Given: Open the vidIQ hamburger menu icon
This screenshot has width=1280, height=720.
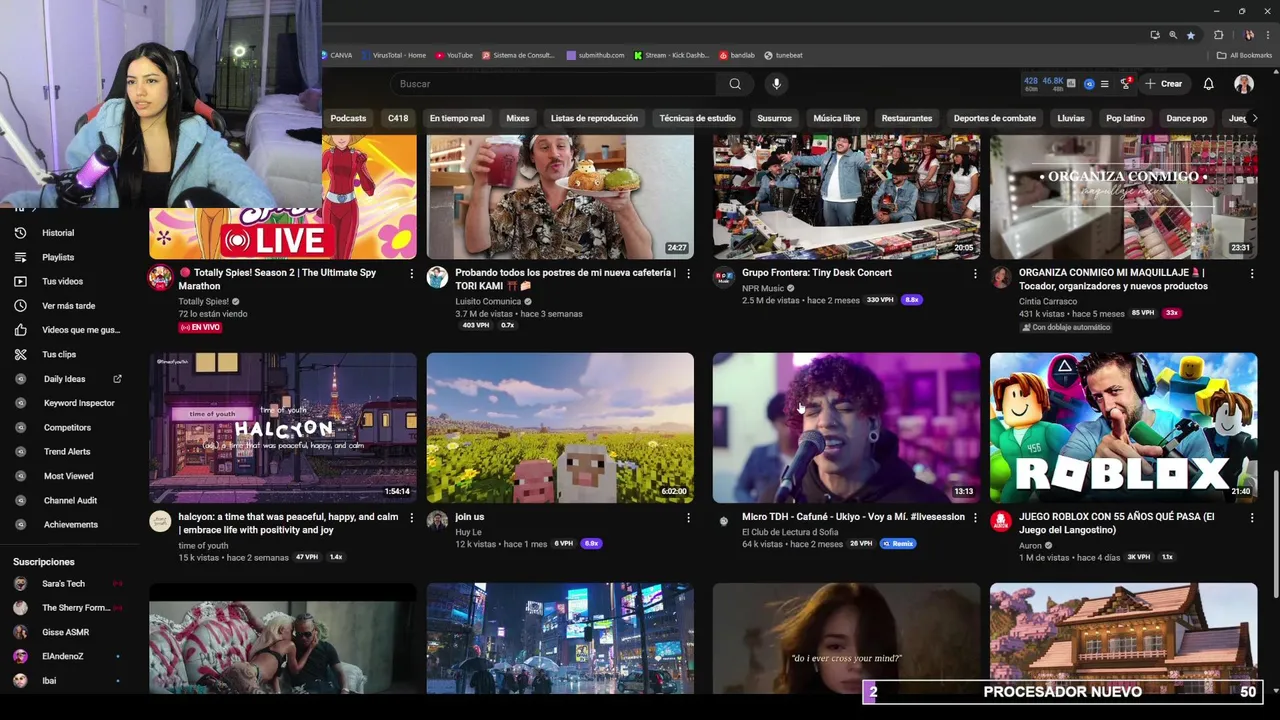Looking at the screenshot, I should click(x=1104, y=84).
